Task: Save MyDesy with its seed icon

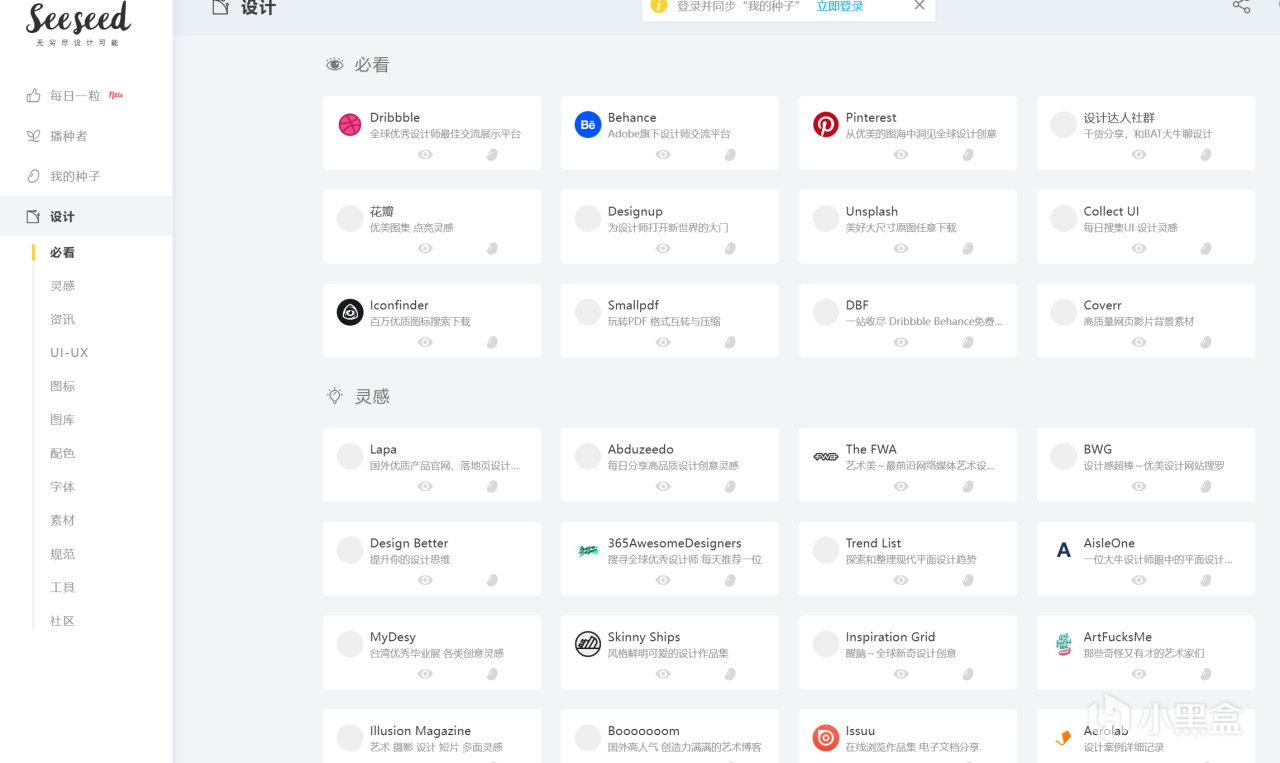Action: pyautogui.click(x=492, y=674)
